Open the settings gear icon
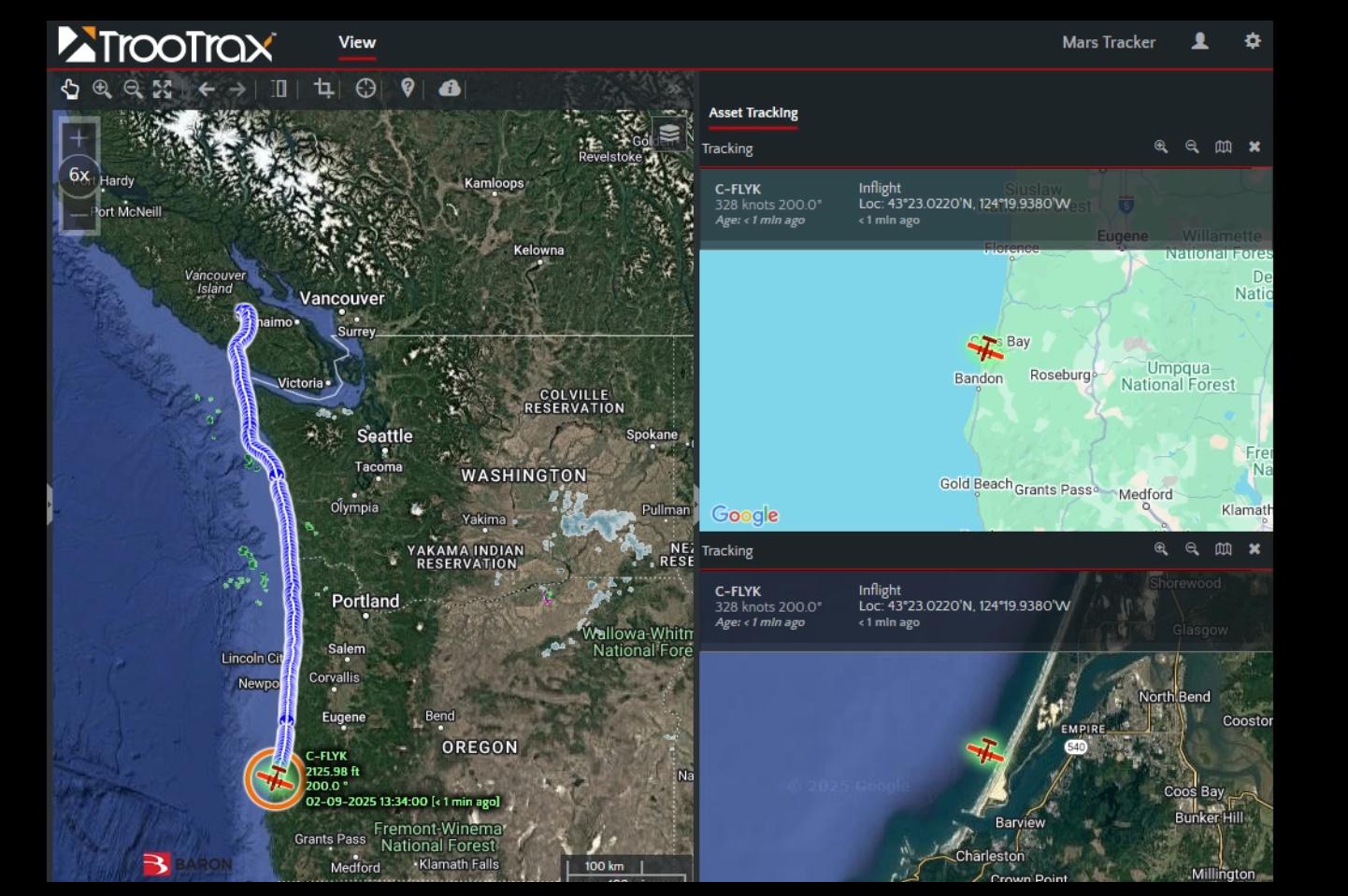The width and height of the screenshot is (1348, 896). (1253, 41)
